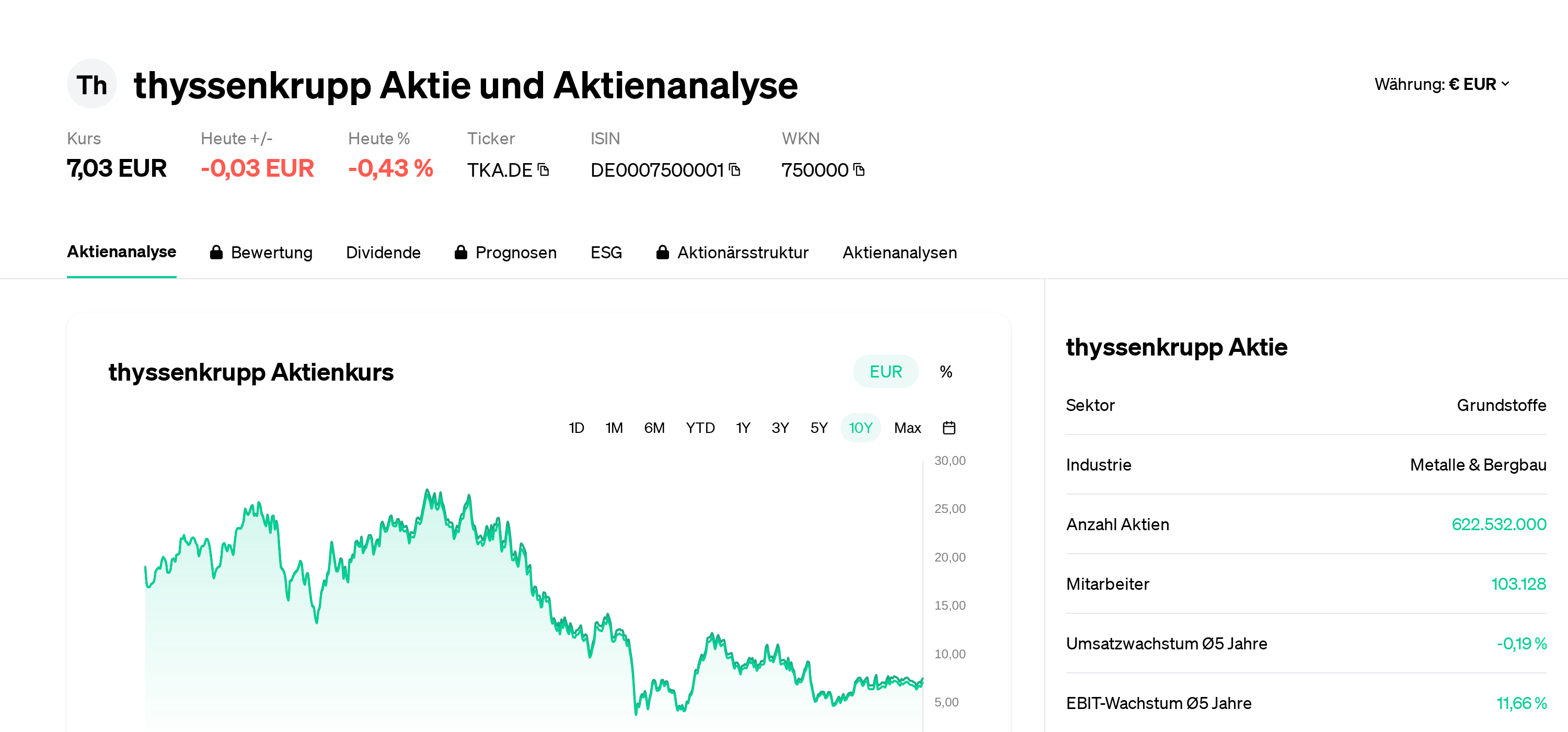Image resolution: width=1568 pixels, height=732 pixels.
Task: Open the Aktienanalyse tab
Action: 122,252
